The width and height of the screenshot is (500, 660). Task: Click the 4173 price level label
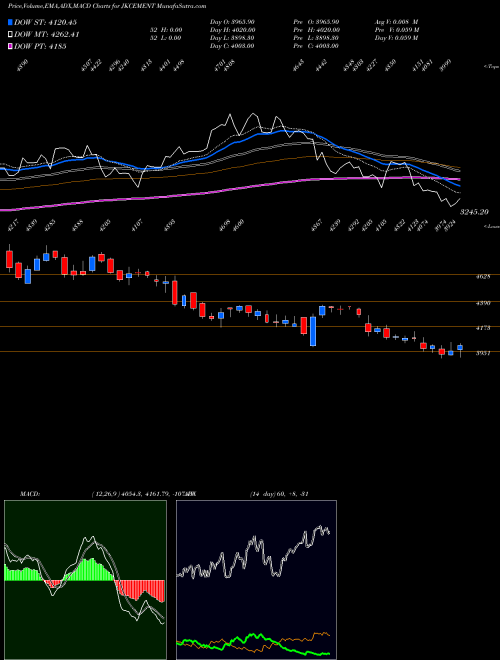coord(483,328)
